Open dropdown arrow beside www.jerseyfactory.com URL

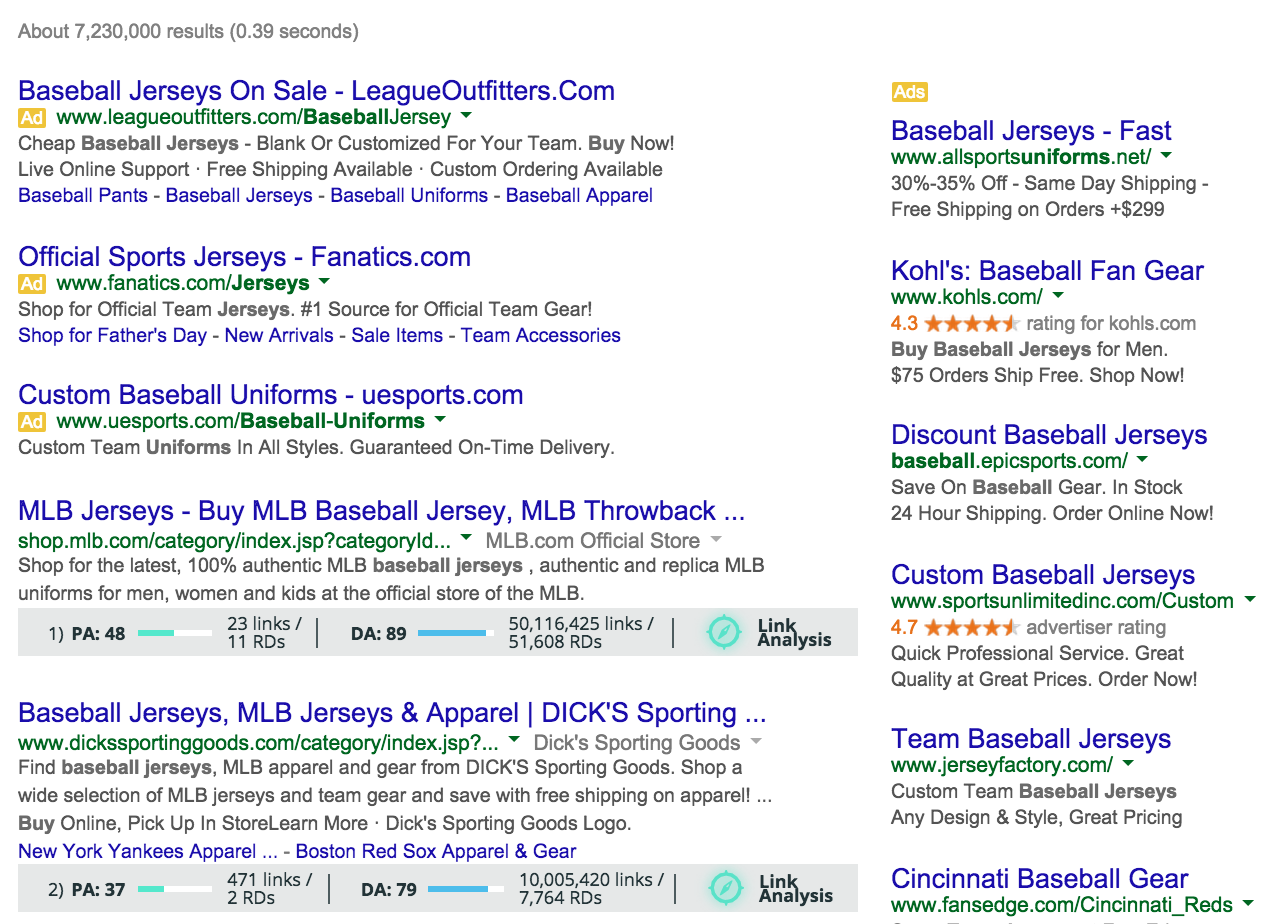(x=1128, y=764)
